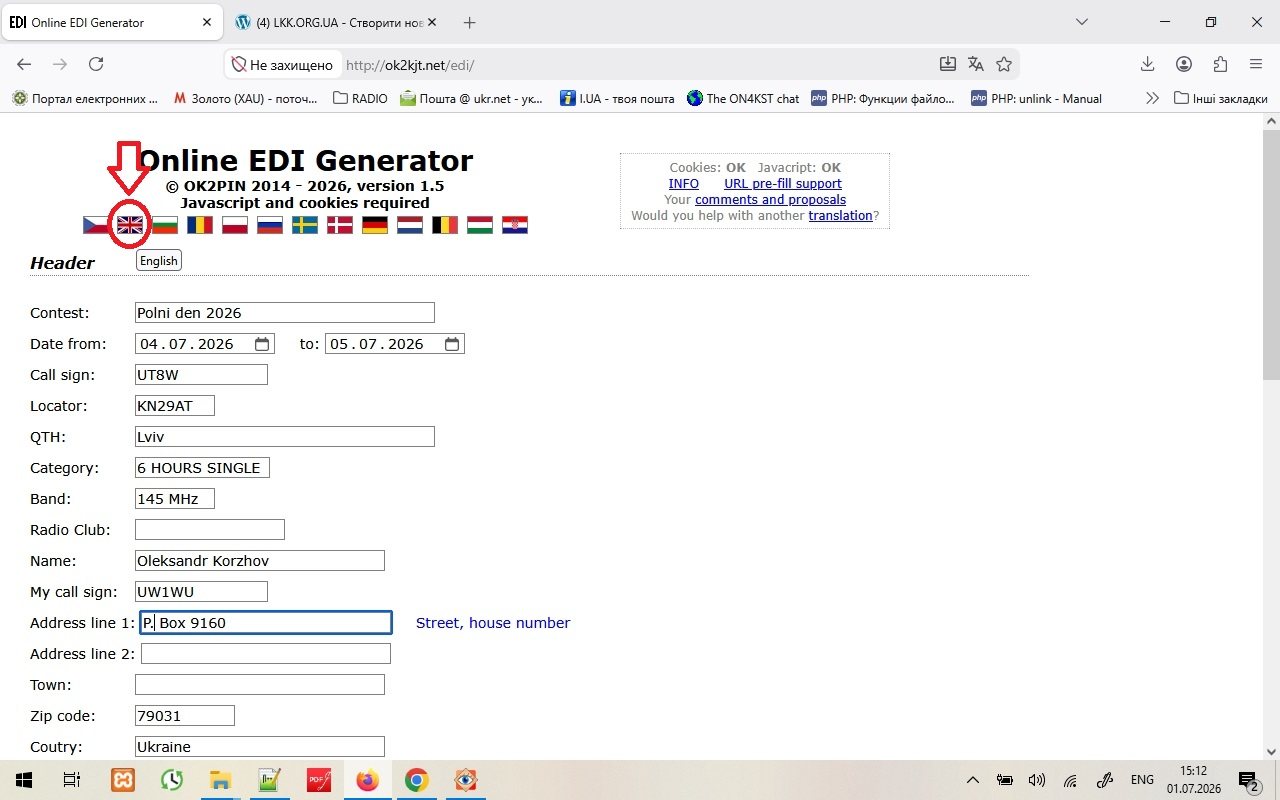Show more bookmarks with chevron overflow

click(1152, 98)
